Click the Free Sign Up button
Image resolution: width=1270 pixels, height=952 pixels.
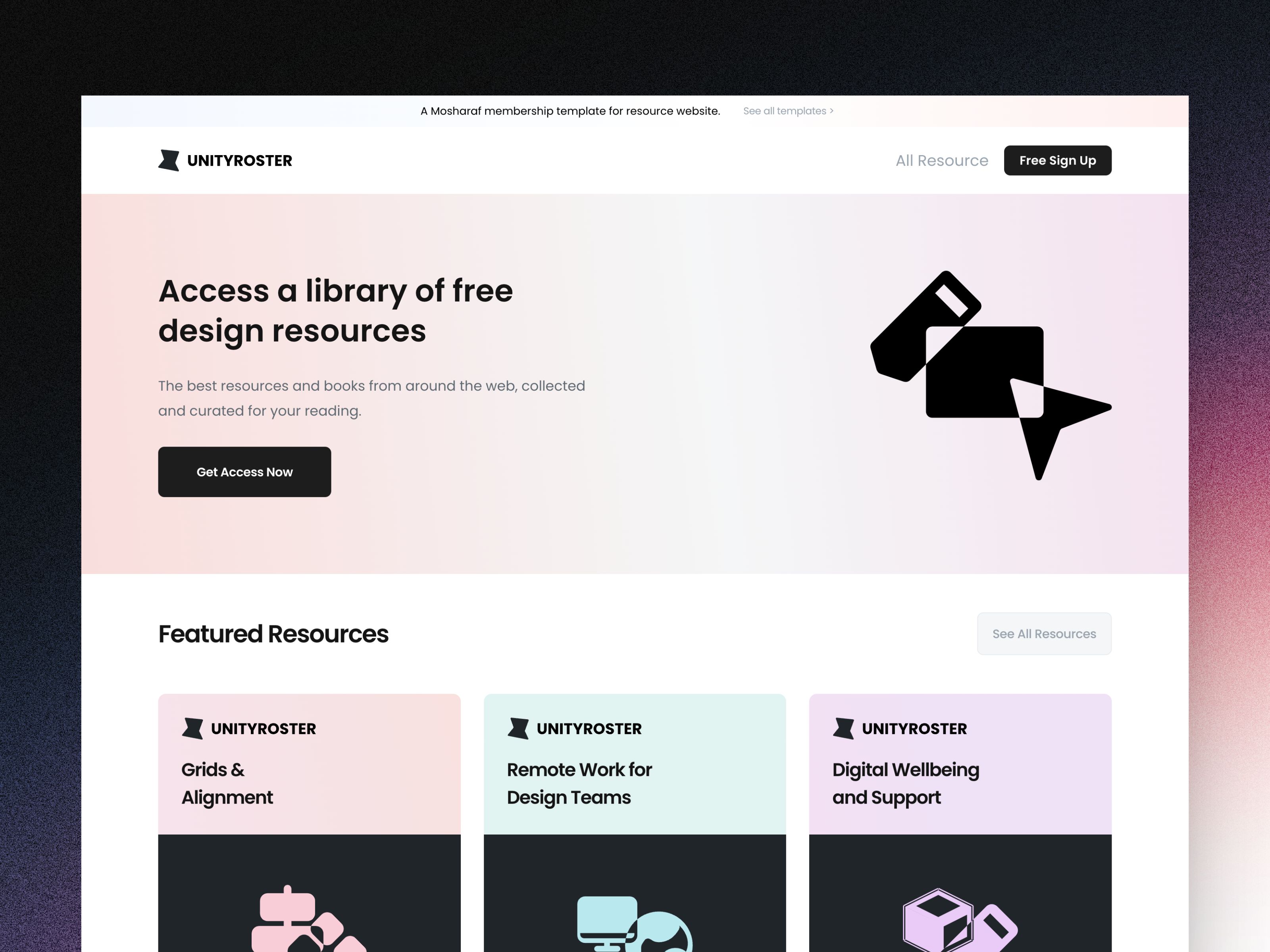(1058, 160)
